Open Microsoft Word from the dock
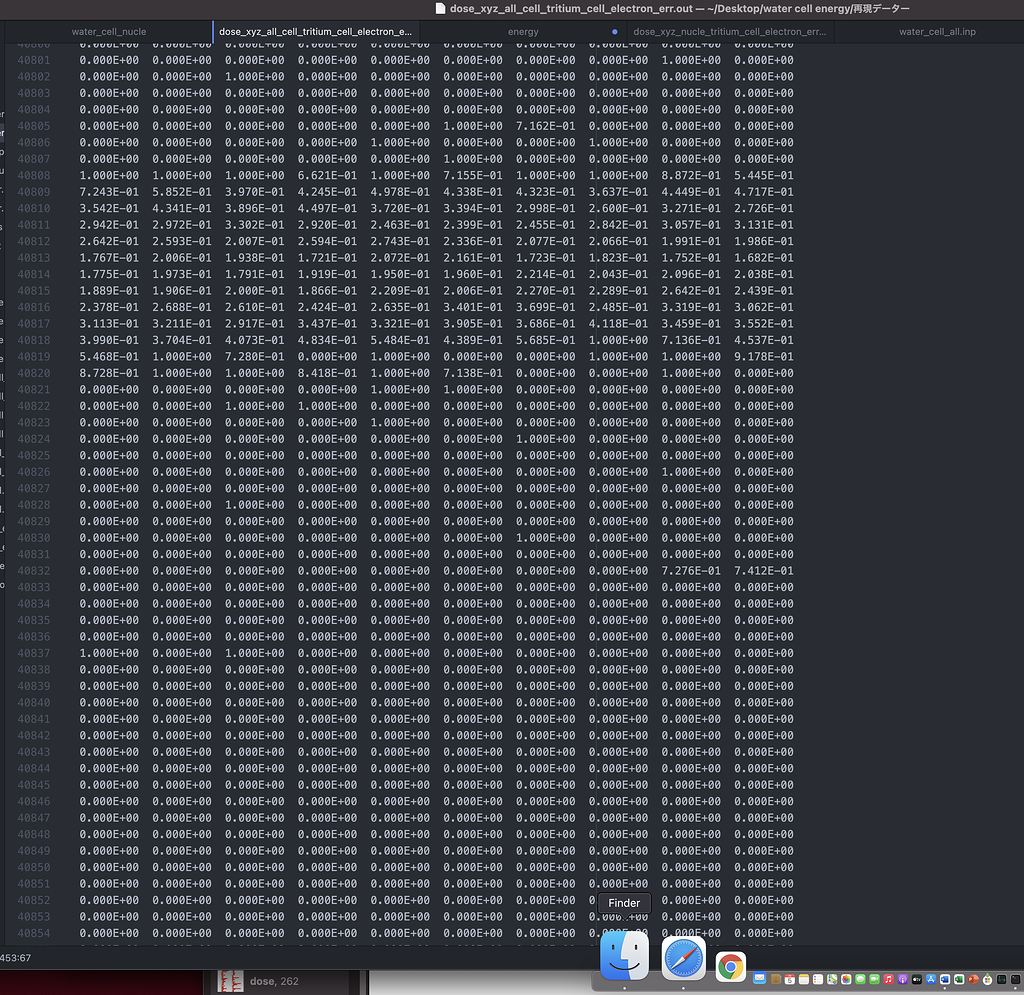1024x995 pixels. click(x=945, y=979)
